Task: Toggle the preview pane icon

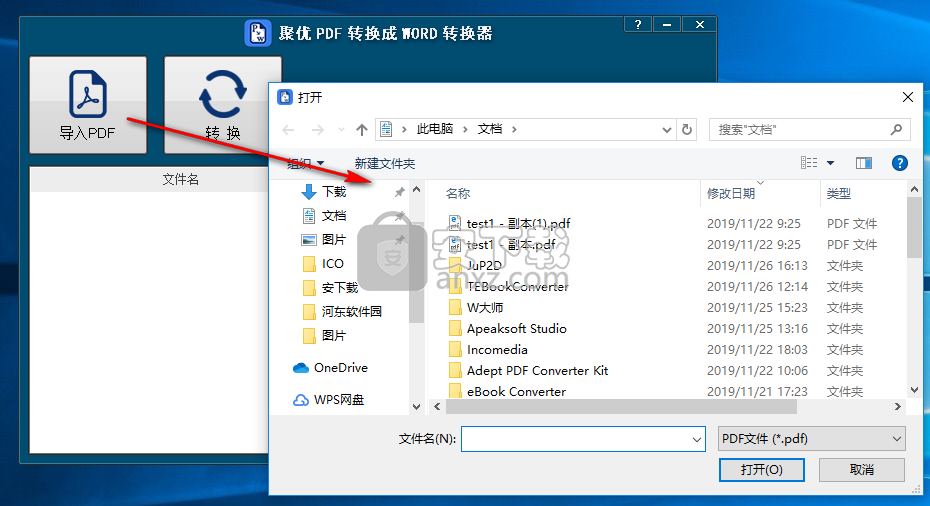Action: pyautogui.click(x=864, y=163)
